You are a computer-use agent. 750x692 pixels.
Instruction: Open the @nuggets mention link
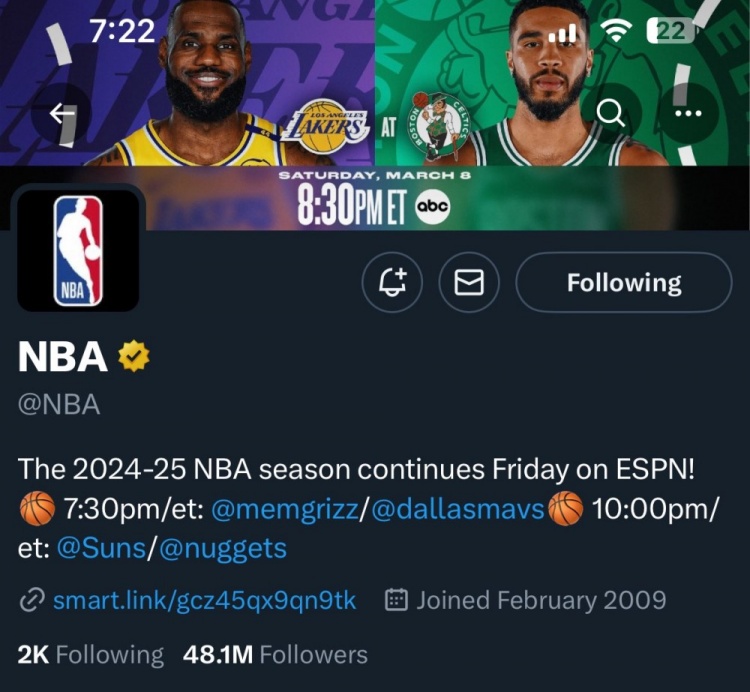[222, 548]
